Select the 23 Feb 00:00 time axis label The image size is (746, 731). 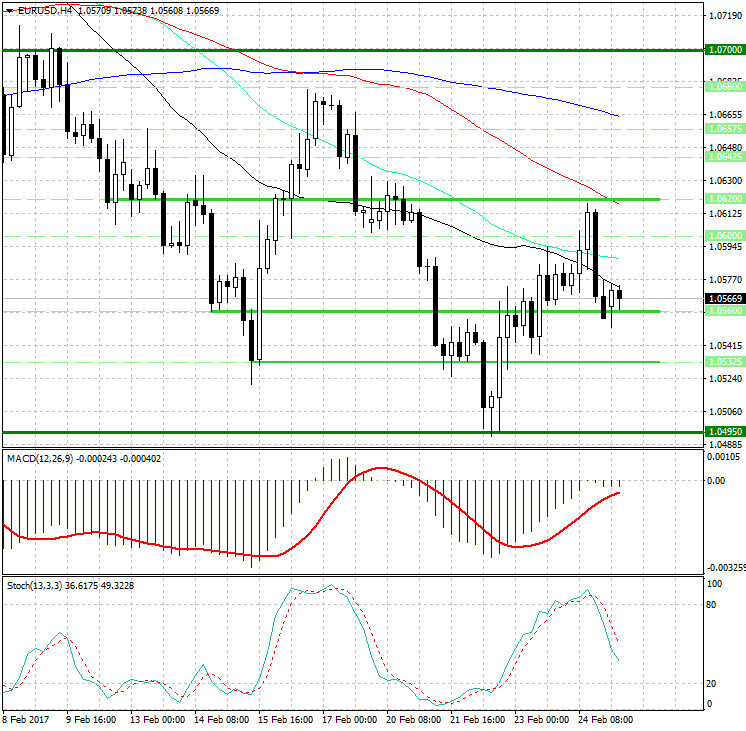pyautogui.click(x=541, y=719)
